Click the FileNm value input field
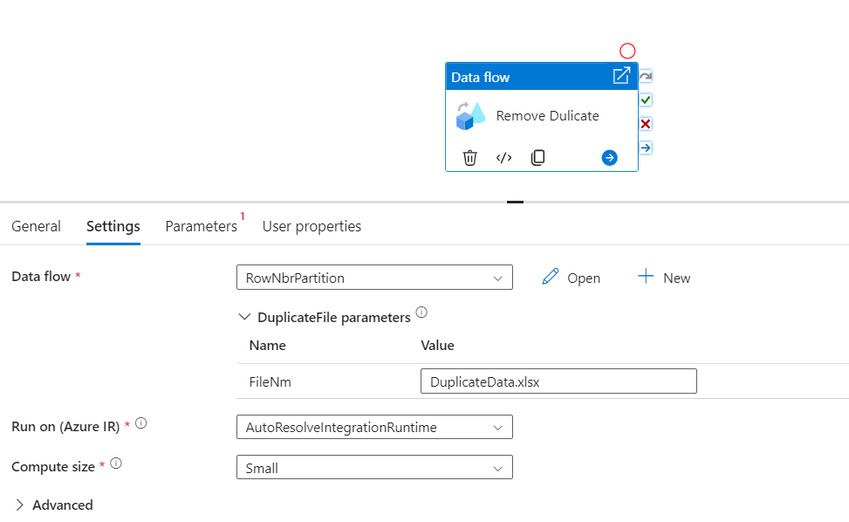The image size is (849, 522). pos(558,381)
